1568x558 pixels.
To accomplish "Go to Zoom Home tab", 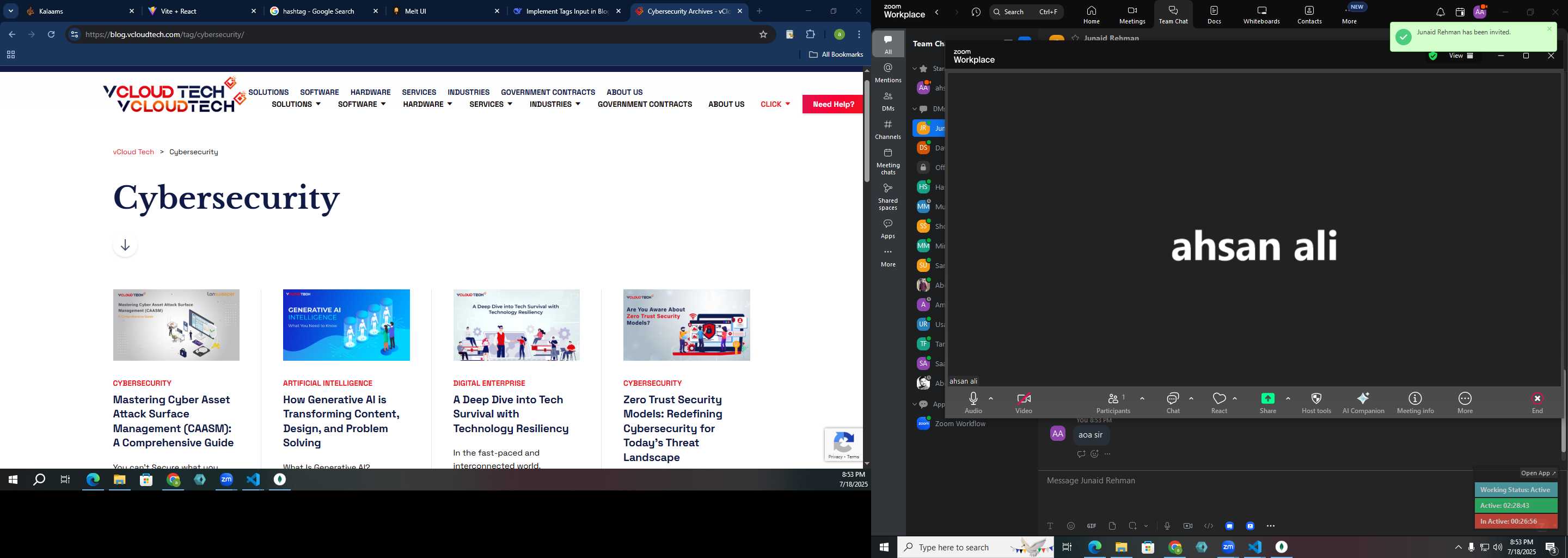I will 1092,15.
